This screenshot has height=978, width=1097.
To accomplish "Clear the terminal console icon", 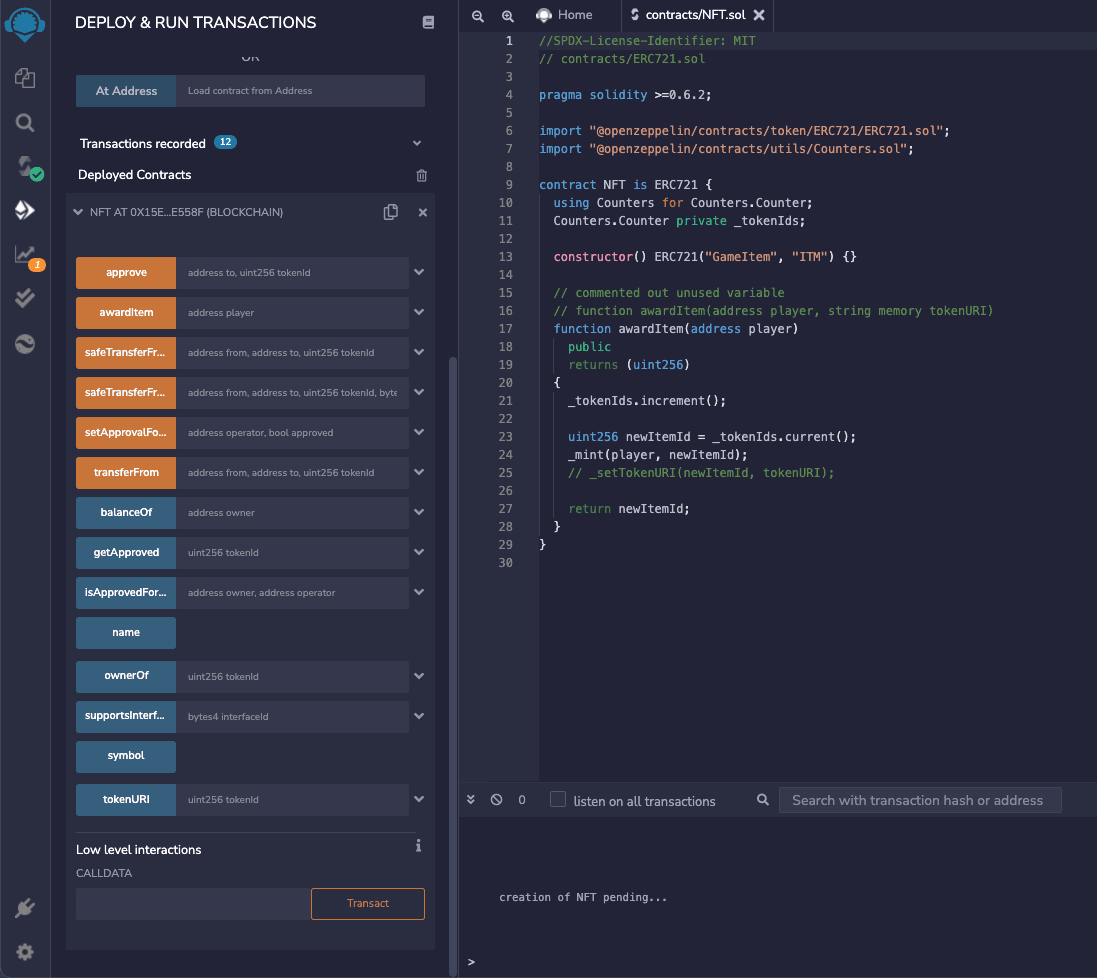I will pos(496,800).
